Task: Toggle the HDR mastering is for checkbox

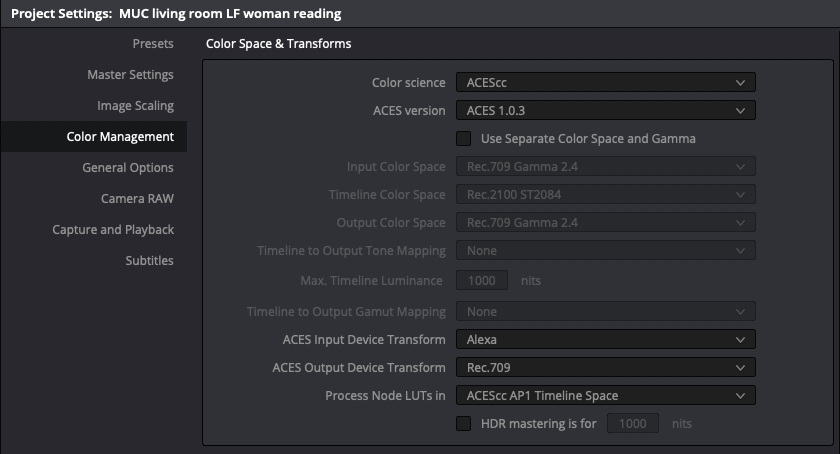Action: [x=464, y=424]
